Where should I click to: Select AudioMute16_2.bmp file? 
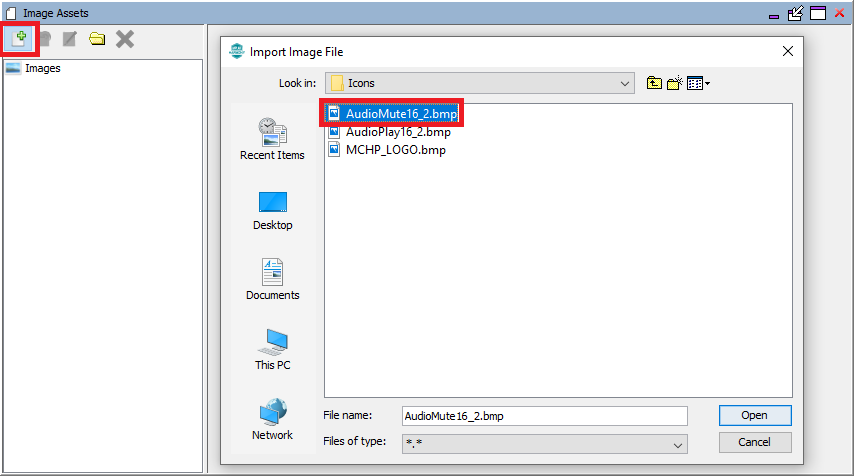[x=392, y=113]
